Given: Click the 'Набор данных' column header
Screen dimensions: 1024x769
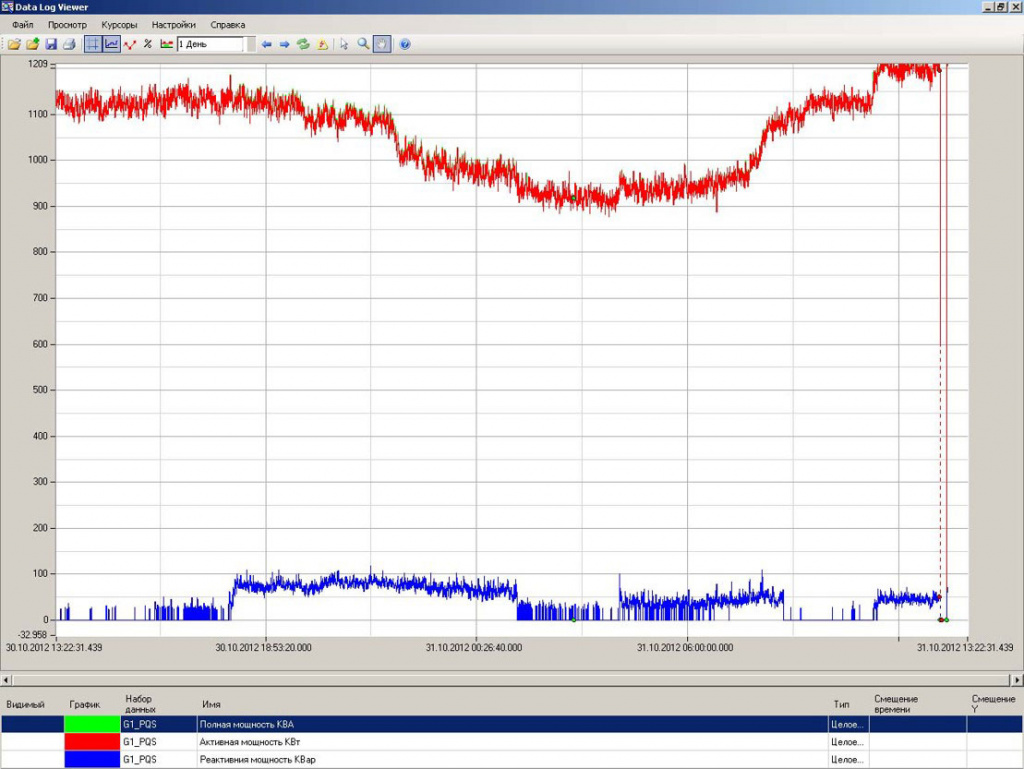Looking at the screenshot, I should pyautogui.click(x=140, y=704).
